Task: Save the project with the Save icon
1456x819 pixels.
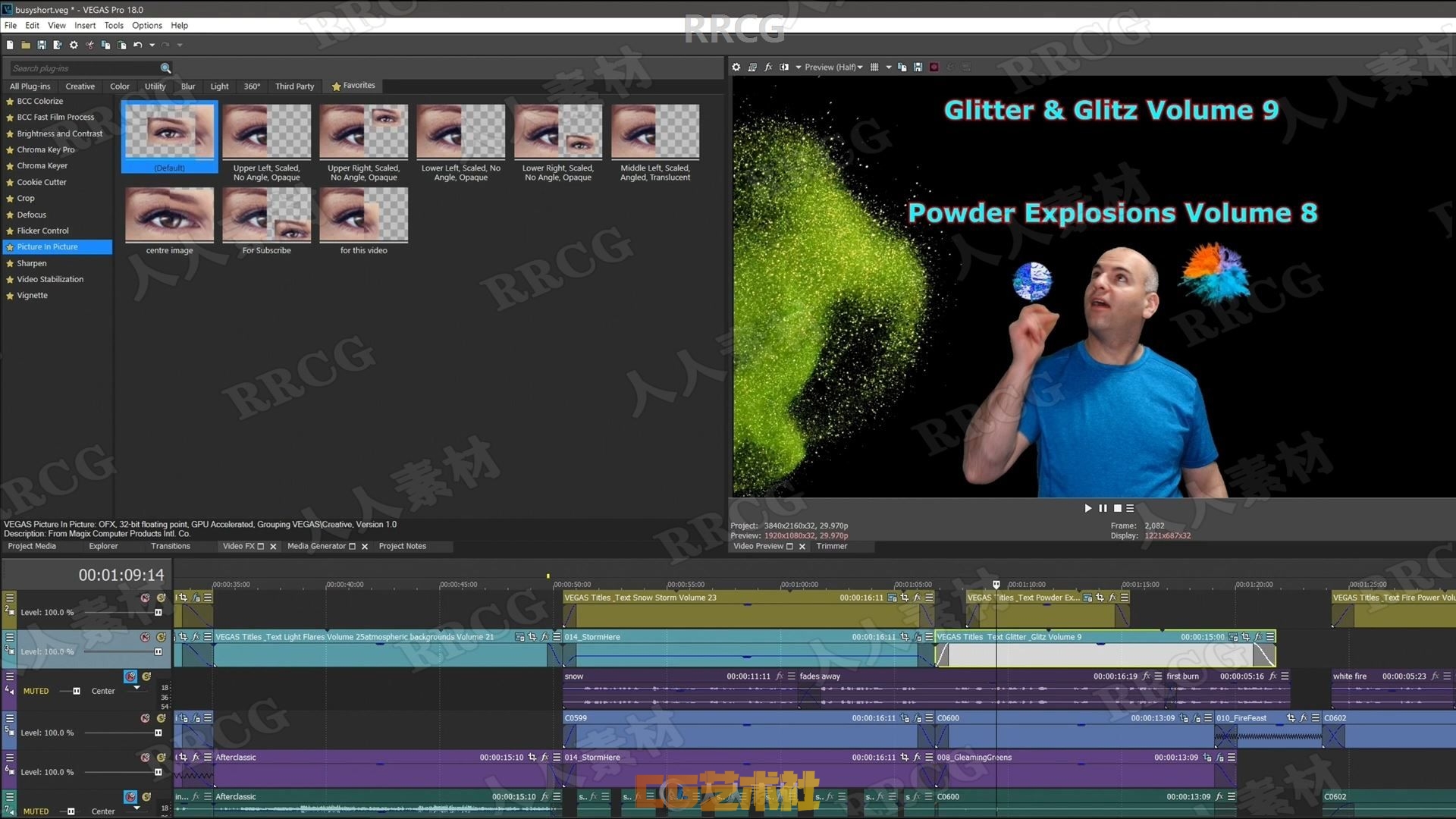Action: [42, 45]
